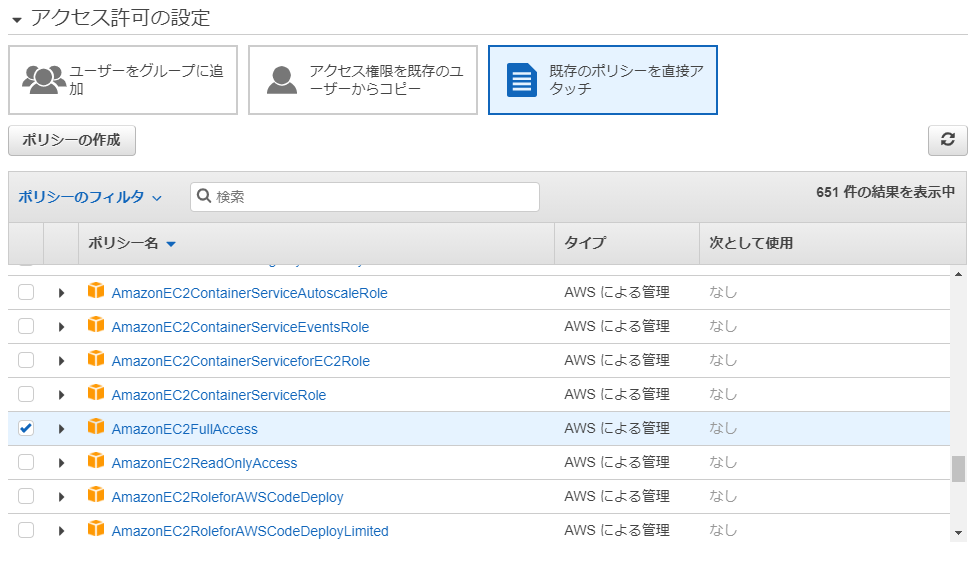Click the orange box icon beside AmazonEC2ContainerServiceforEC2Role
979x563 pixels.
point(96,359)
